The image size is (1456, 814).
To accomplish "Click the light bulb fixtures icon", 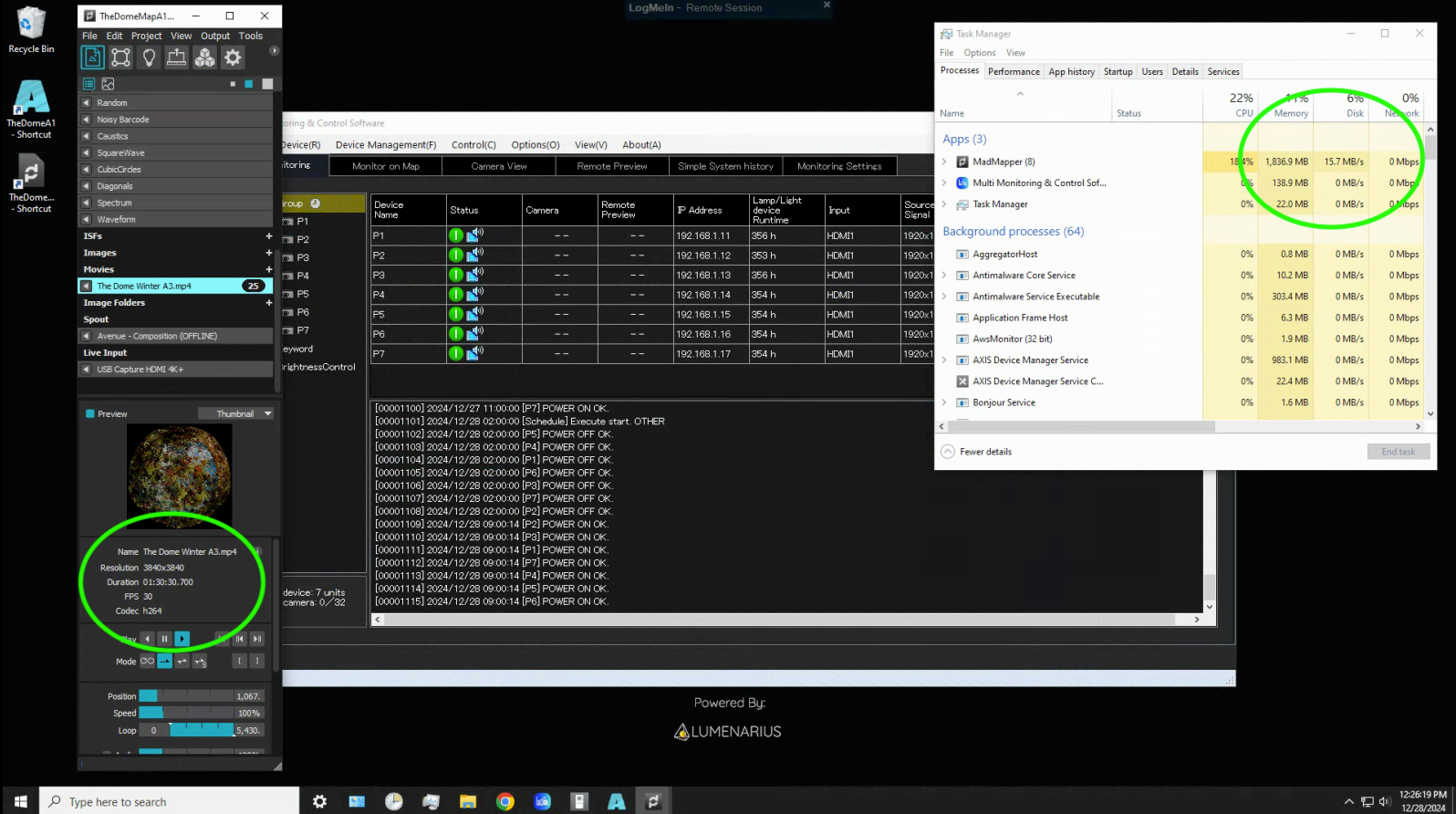I will click(x=149, y=57).
